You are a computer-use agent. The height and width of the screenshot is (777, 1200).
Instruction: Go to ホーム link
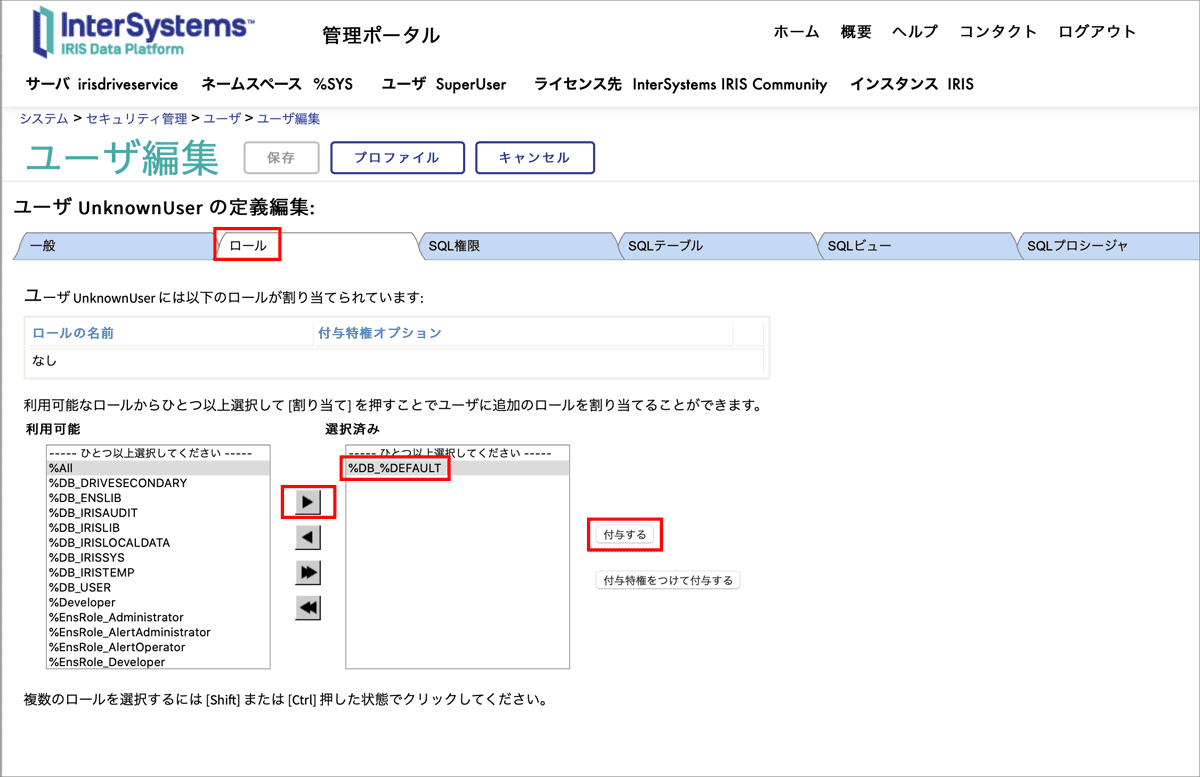coord(796,31)
